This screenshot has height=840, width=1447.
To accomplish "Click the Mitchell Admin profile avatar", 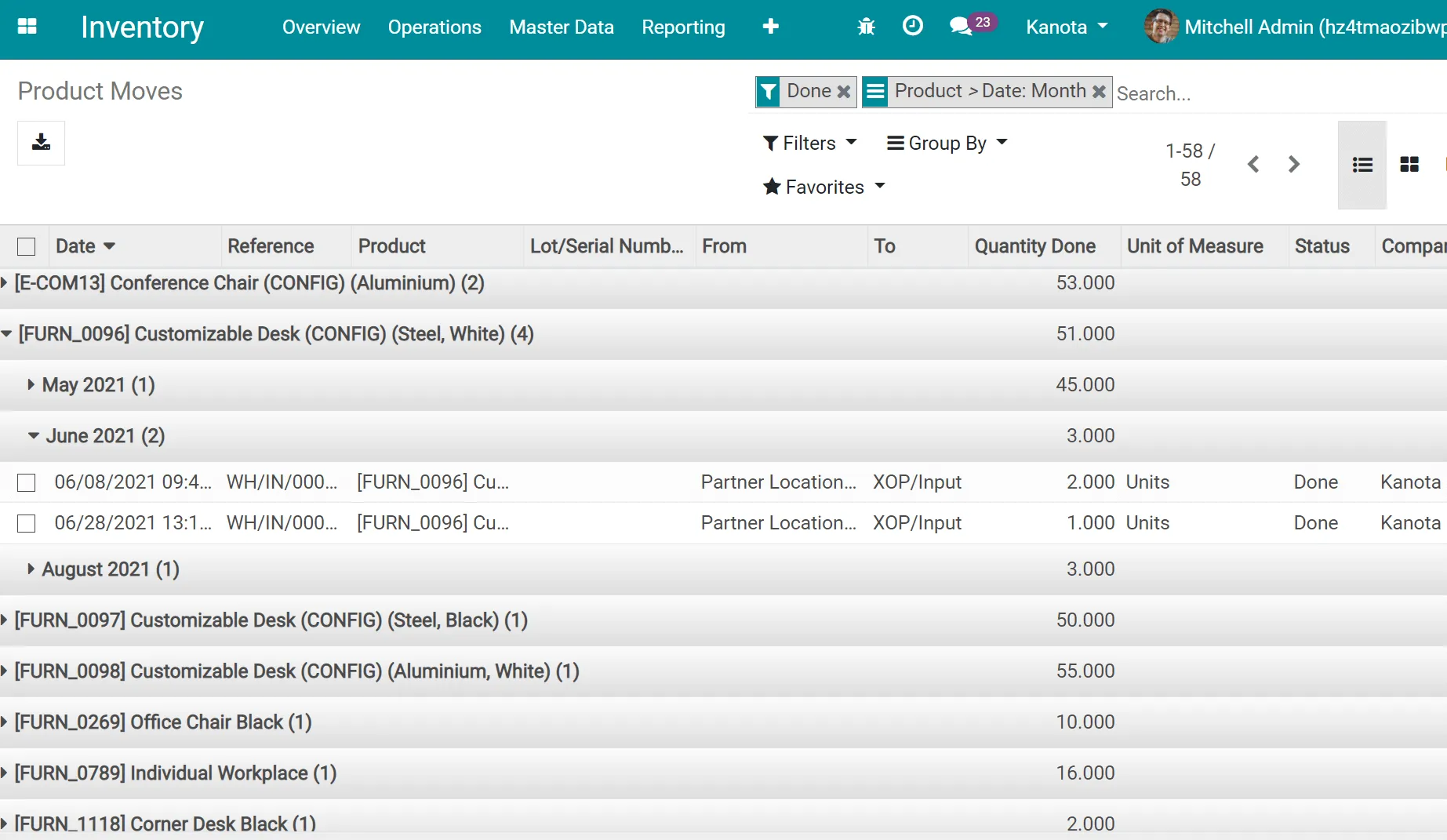I will 1162,26.
